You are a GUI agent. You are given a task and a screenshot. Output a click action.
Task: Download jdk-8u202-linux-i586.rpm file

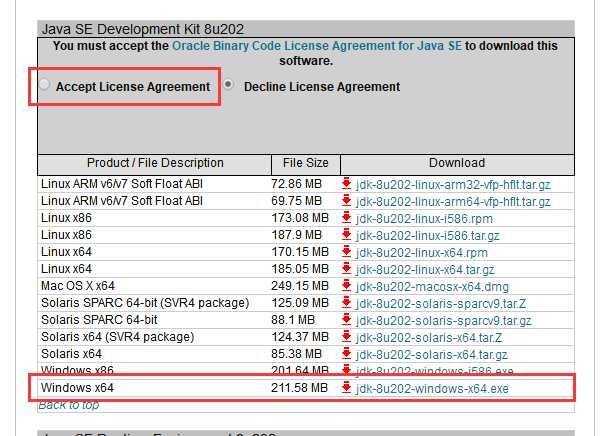point(424,219)
